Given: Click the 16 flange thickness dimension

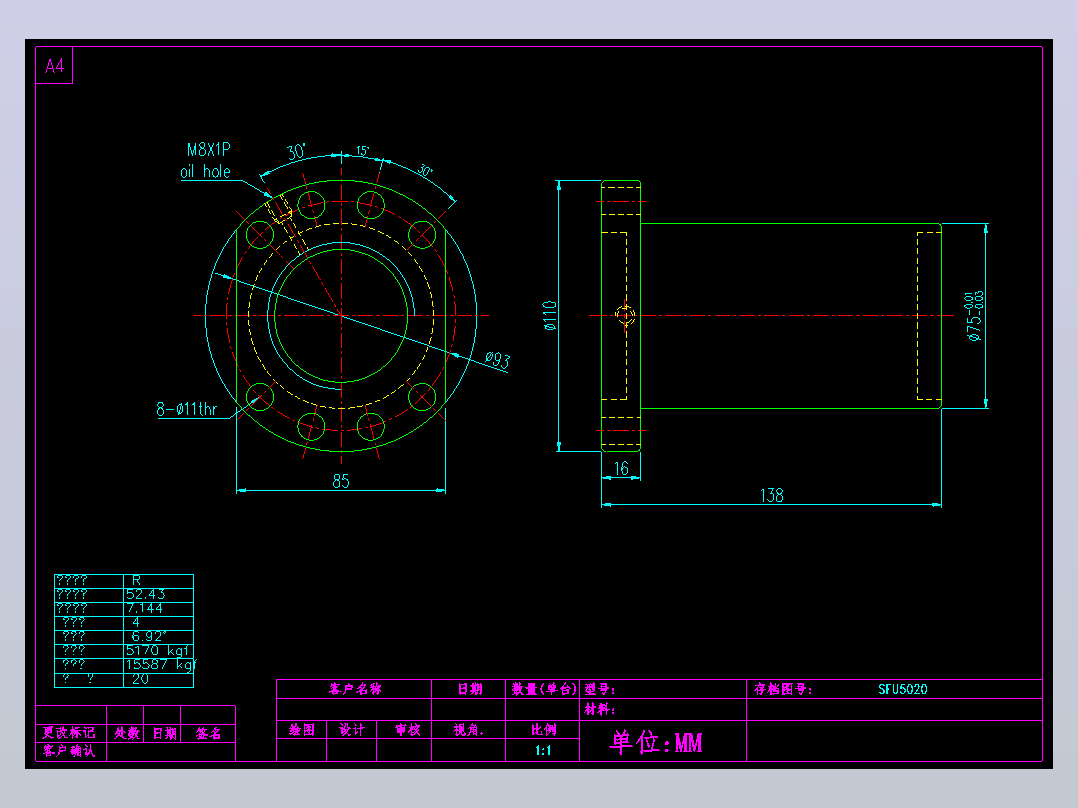Looking at the screenshot, I should (622, 469).
